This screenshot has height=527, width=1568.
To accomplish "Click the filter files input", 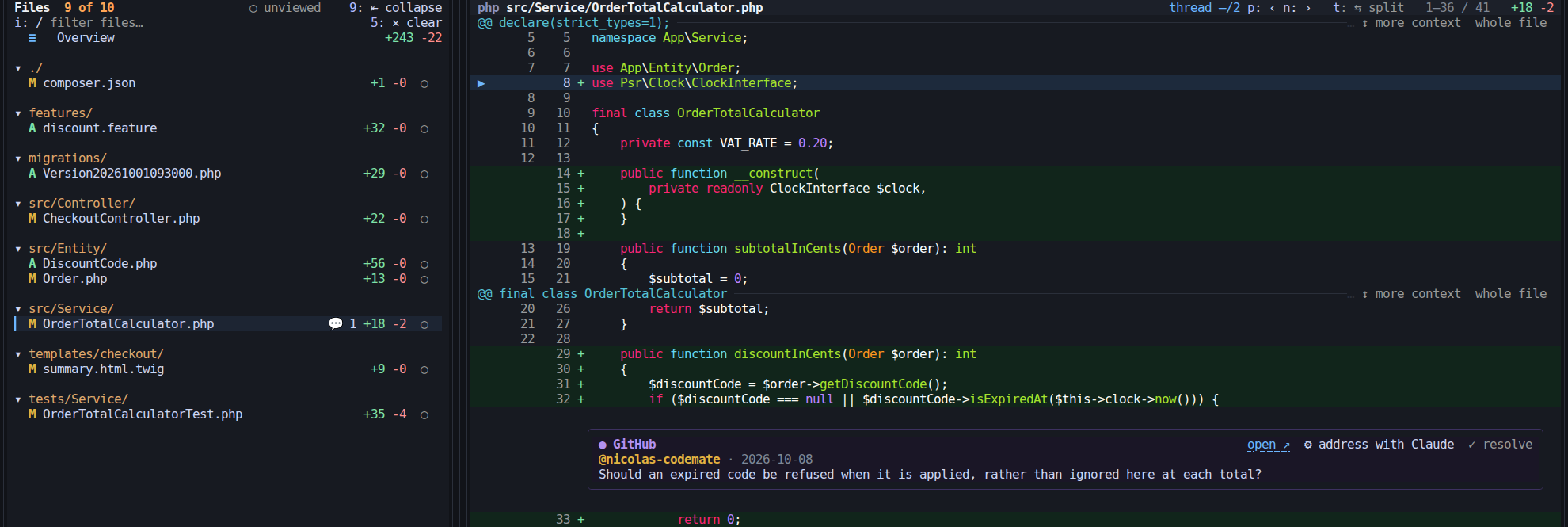I will coord(97,23).
